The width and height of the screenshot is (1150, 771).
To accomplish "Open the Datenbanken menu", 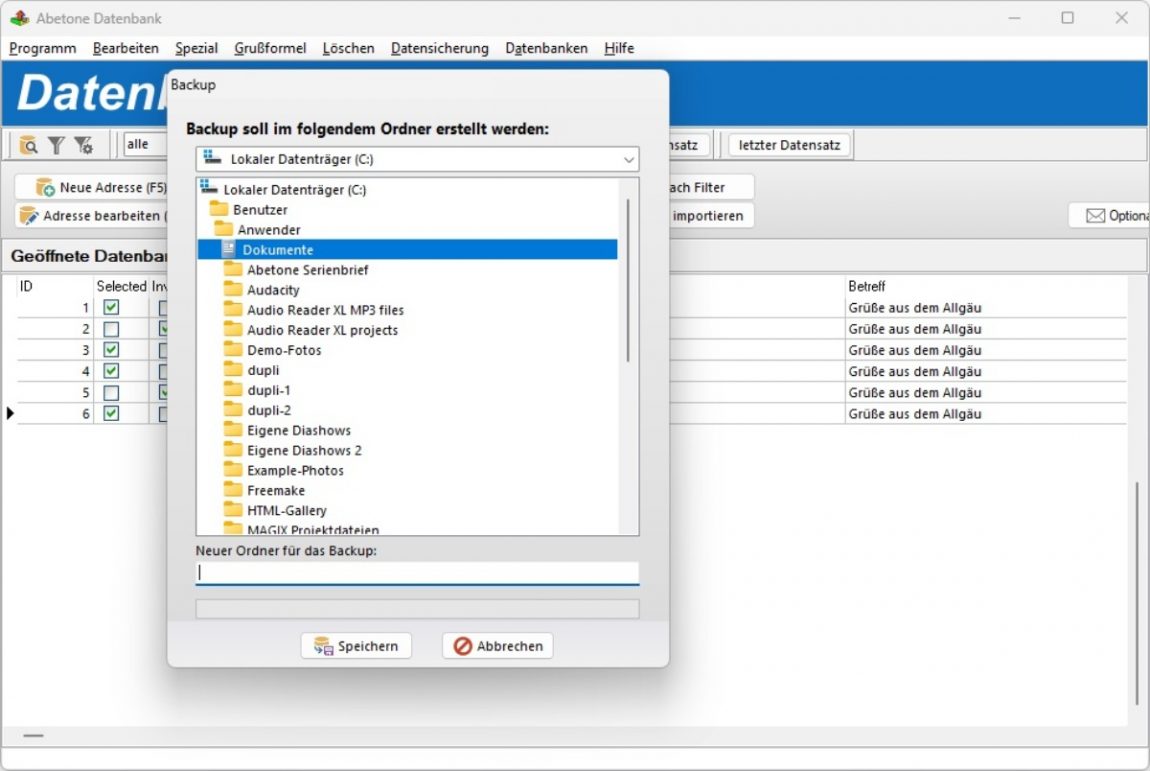I will click(x=546, y=48).
